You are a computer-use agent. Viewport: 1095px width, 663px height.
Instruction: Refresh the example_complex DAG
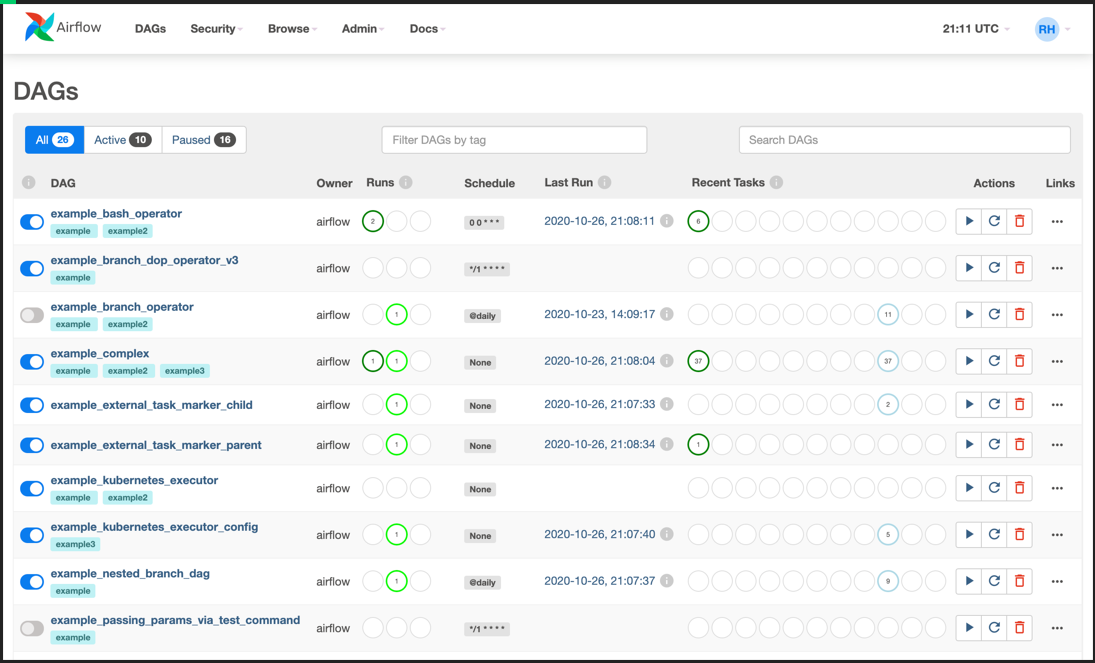(x=994, y=361)
